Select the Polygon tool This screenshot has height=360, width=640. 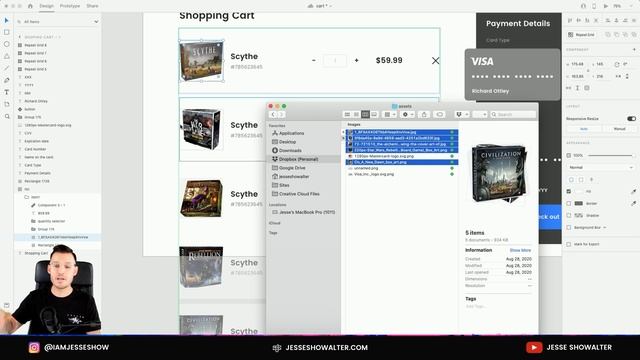7,56
